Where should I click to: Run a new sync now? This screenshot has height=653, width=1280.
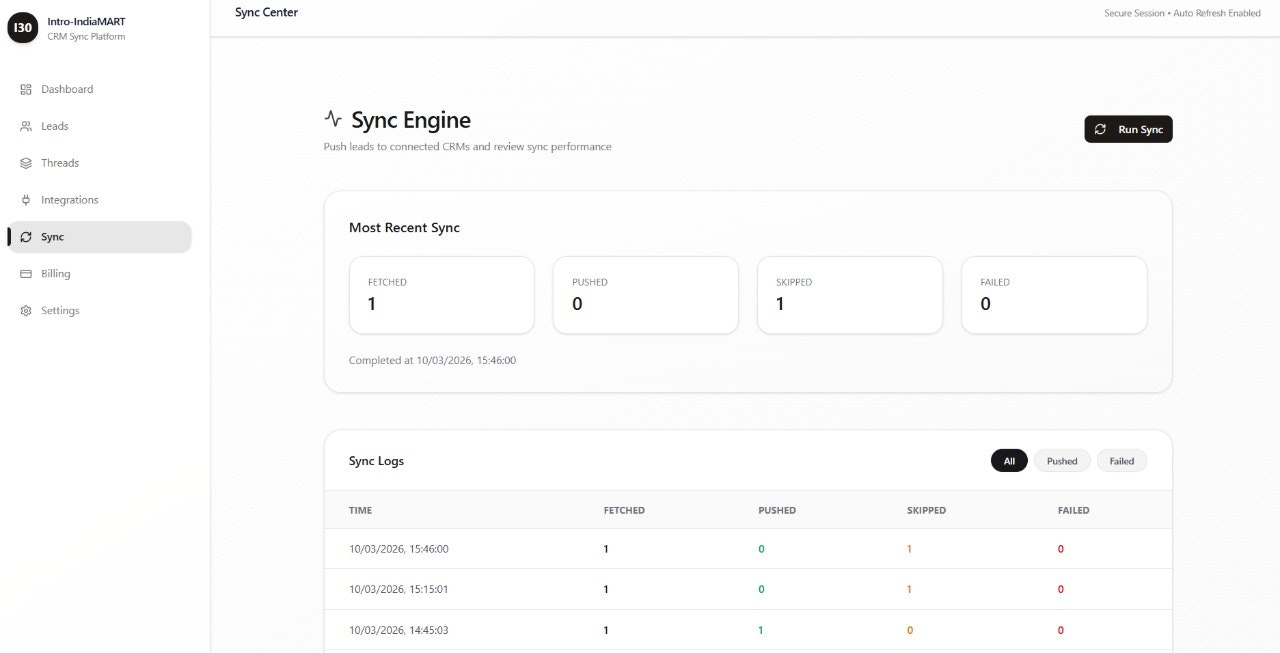point(1128,129)
